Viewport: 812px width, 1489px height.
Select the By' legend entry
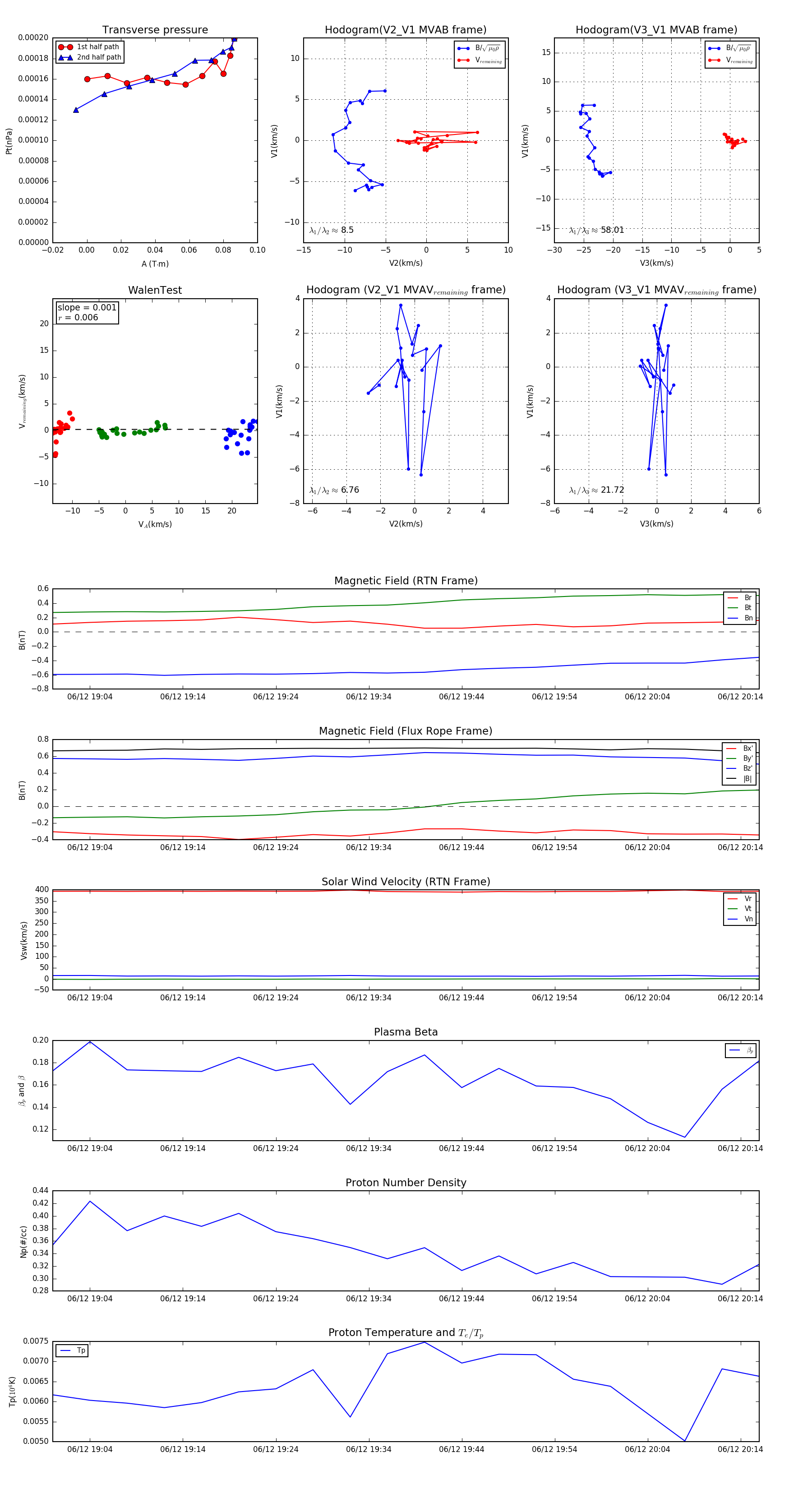739,758
